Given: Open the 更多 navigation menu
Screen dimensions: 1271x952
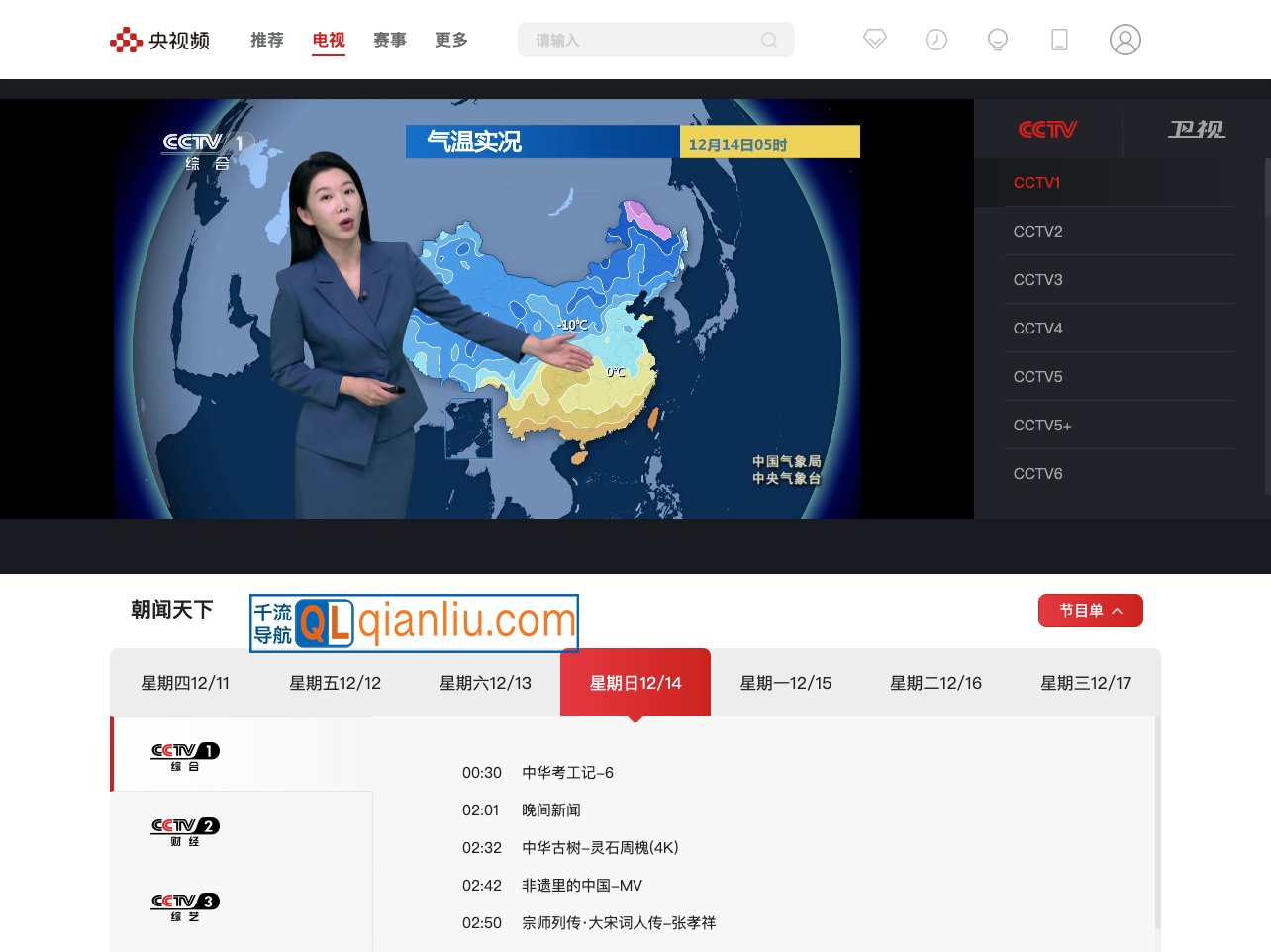Looking at the screenshot, I should coord(450,40).
